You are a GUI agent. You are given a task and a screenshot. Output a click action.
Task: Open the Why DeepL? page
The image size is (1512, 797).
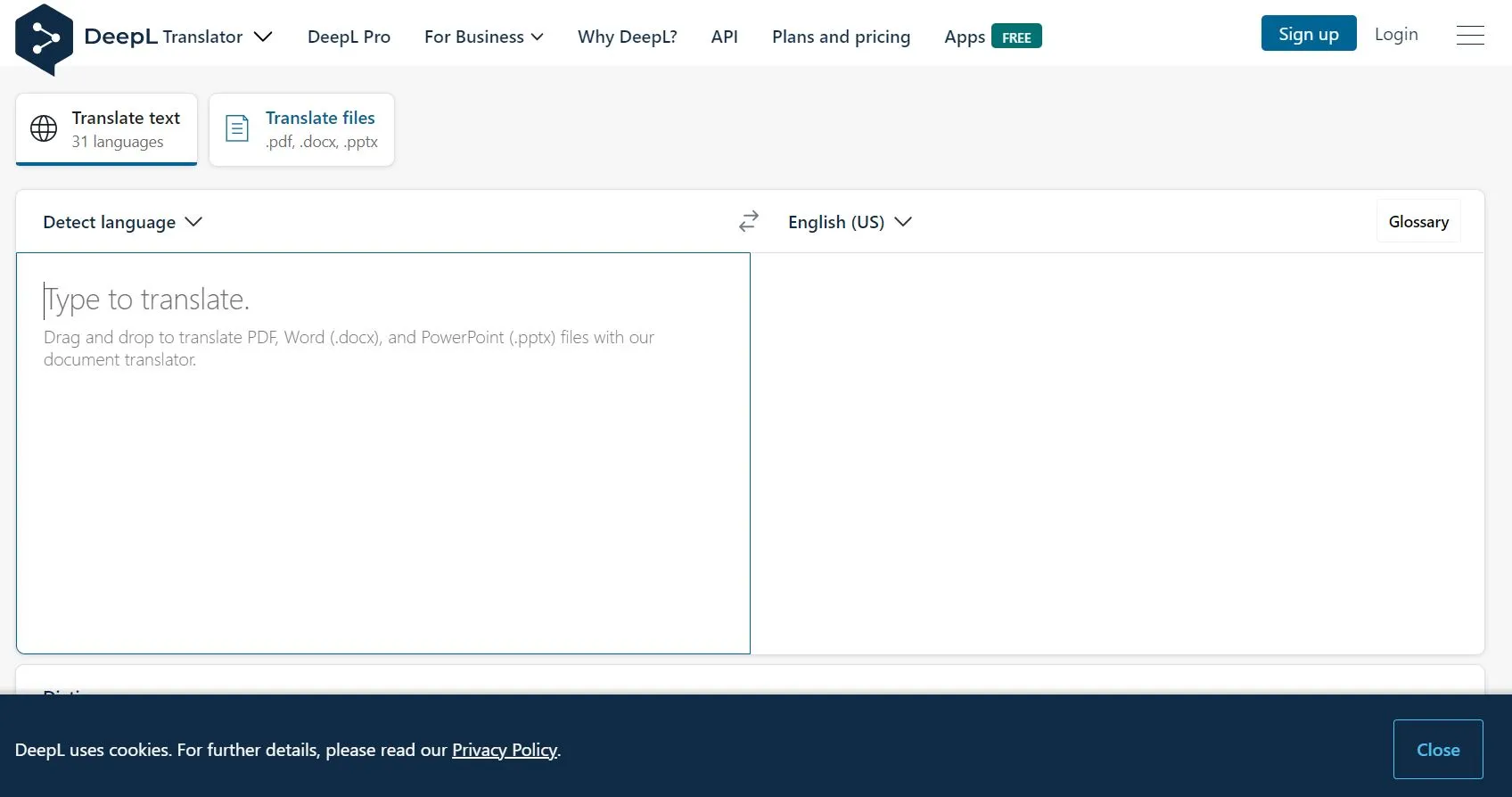pos(627,37)
